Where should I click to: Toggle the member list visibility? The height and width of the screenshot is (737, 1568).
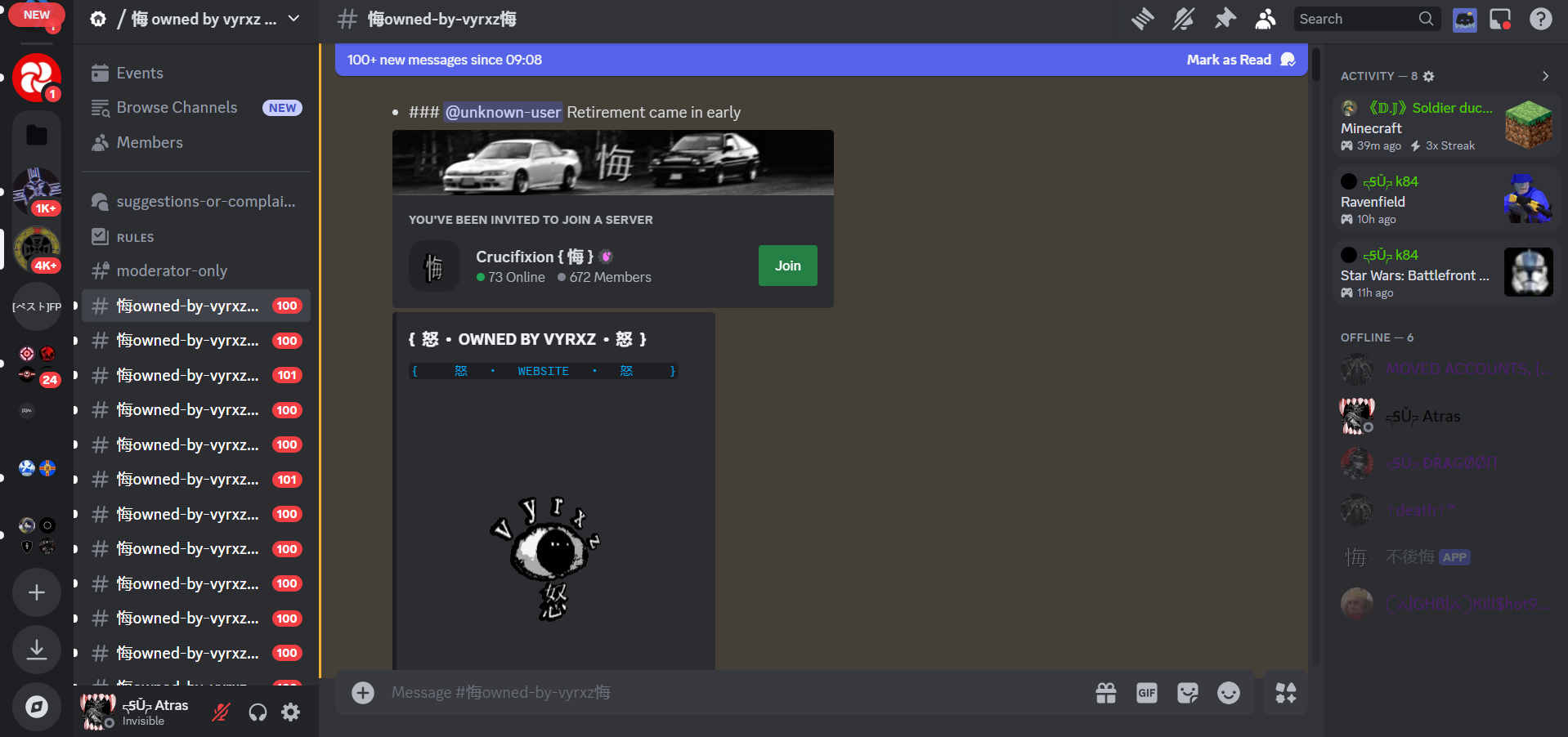[1265, 19]
